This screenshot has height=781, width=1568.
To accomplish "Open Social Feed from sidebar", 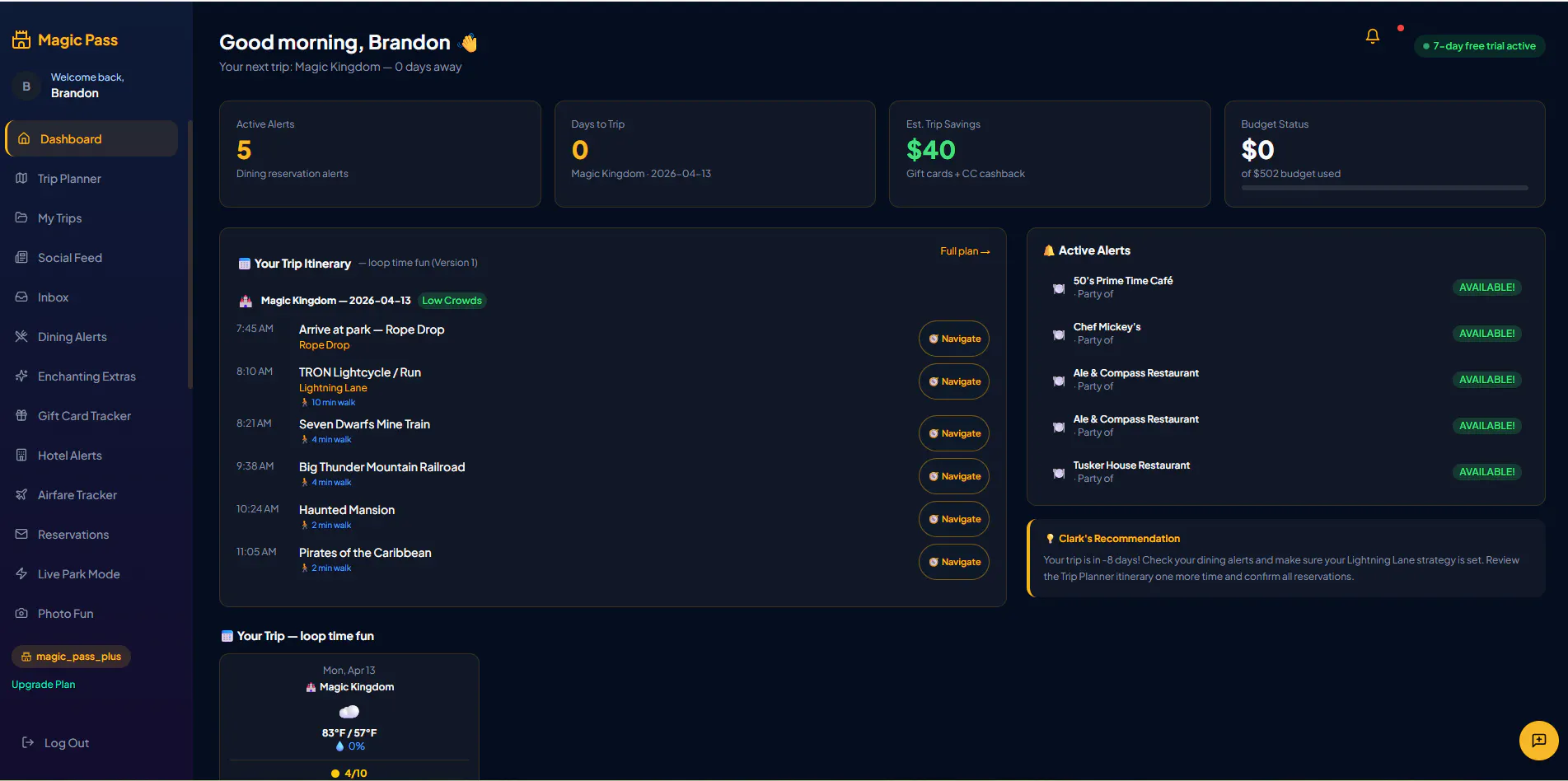I will [91, 258].
